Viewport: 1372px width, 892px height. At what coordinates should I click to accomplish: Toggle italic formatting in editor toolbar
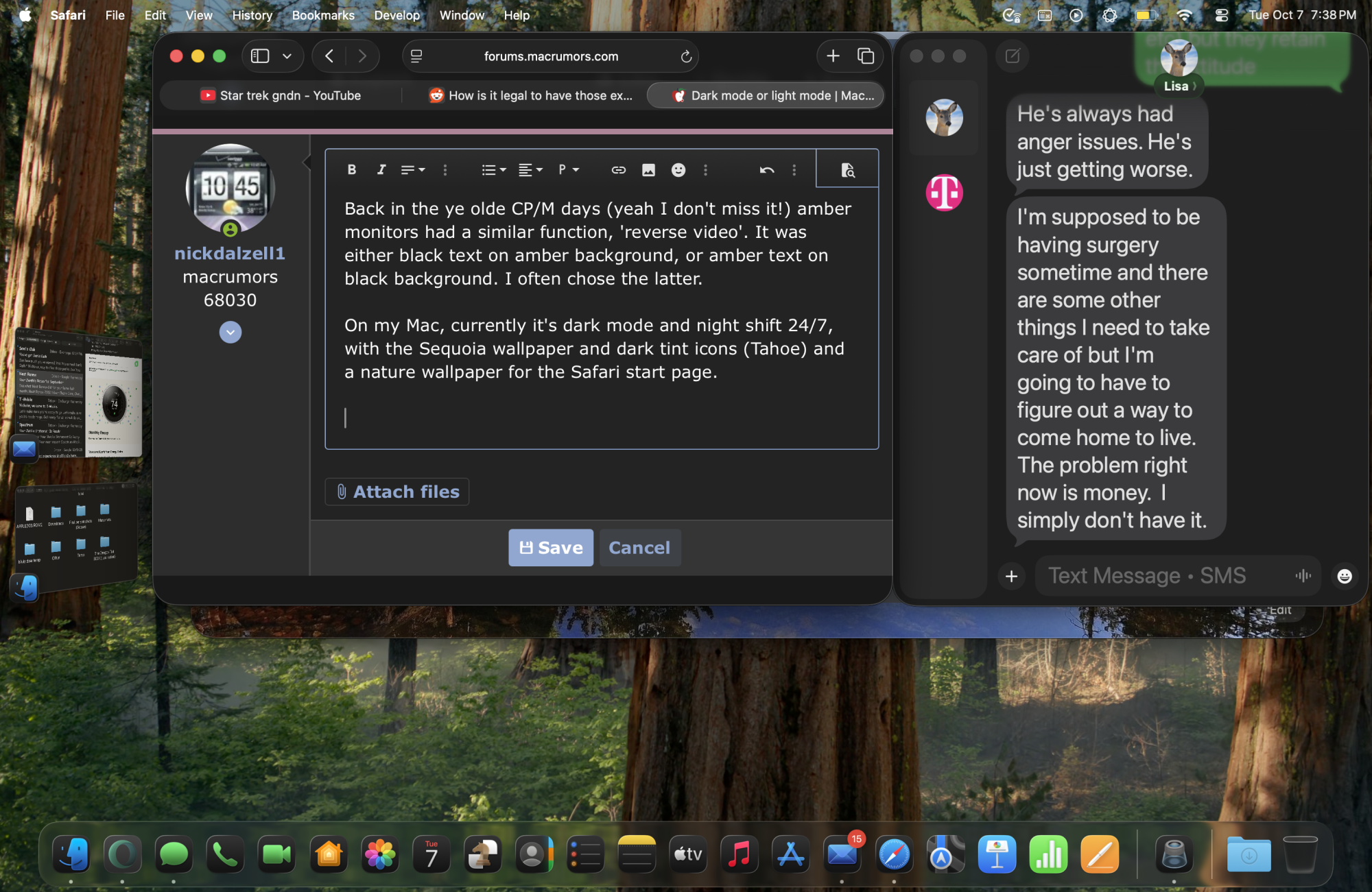(381, 169)
